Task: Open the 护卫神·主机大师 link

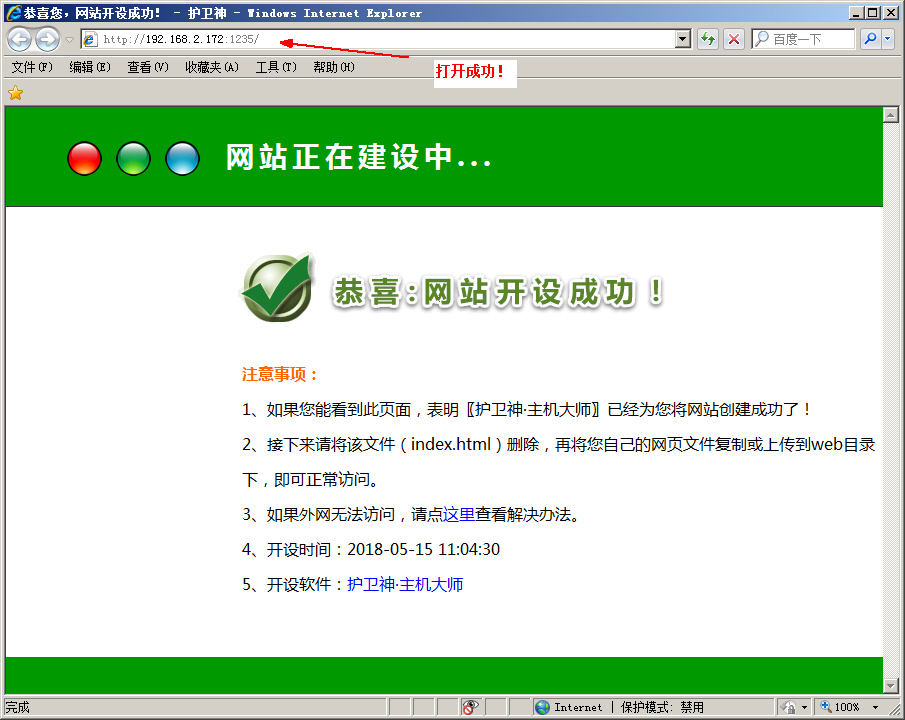Action: pos(405,585)
